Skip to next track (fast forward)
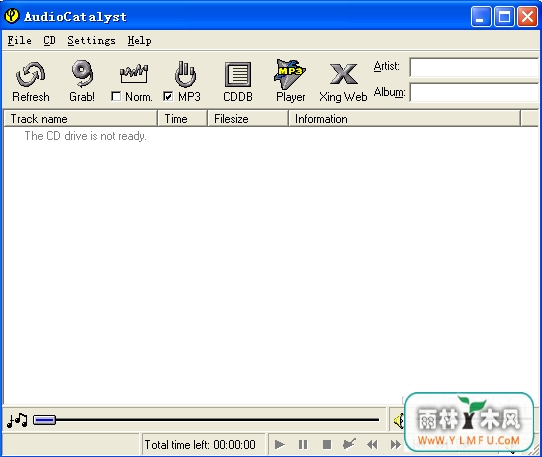The width and height of the screenshot is (542, 457). [395, 444]
